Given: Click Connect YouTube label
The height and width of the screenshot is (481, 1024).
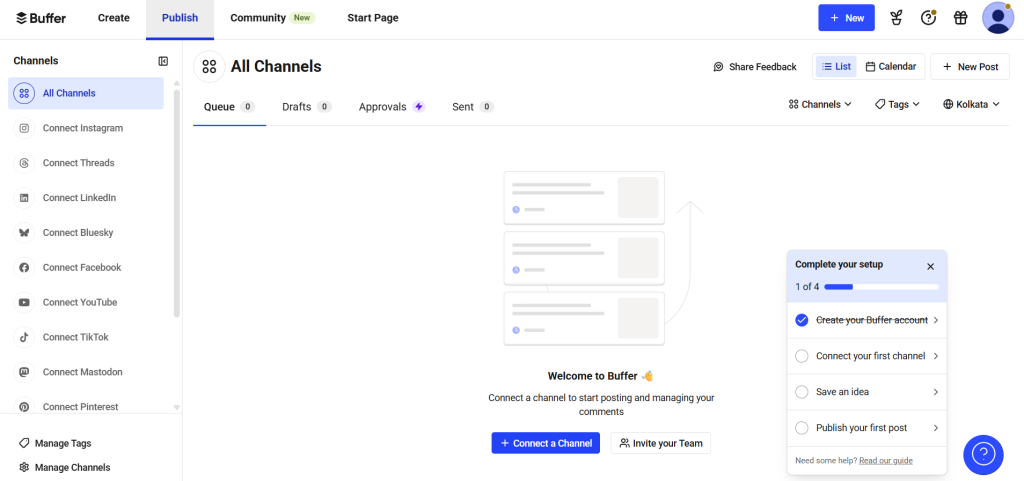Looking at the screenshot, I should (x=80, y=302).
